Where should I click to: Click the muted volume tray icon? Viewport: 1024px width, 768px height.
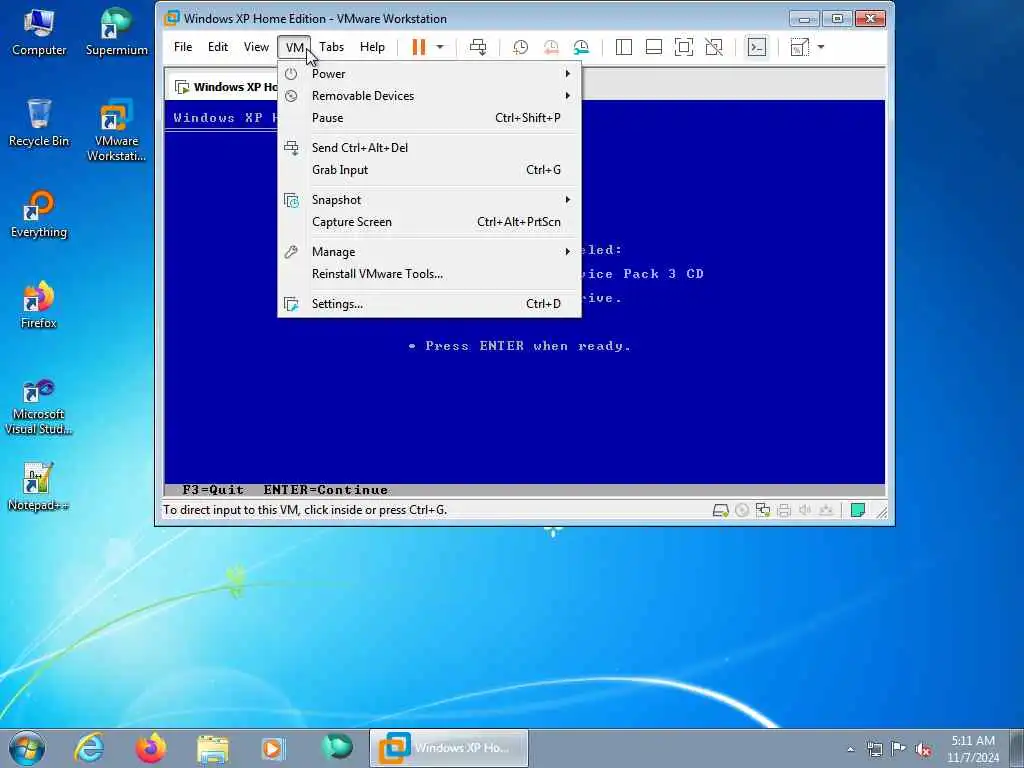coord(923,750)
